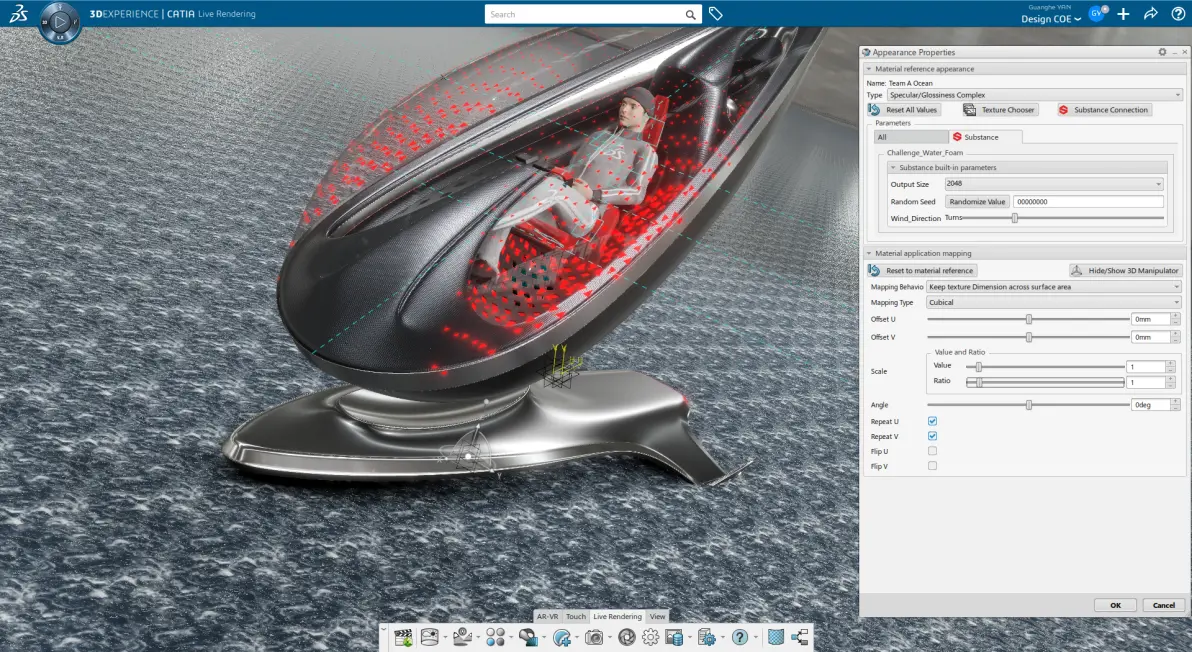The image size is (1192, 652).
Task: Open the tag icon next to search
Action: tap(715, 14)
